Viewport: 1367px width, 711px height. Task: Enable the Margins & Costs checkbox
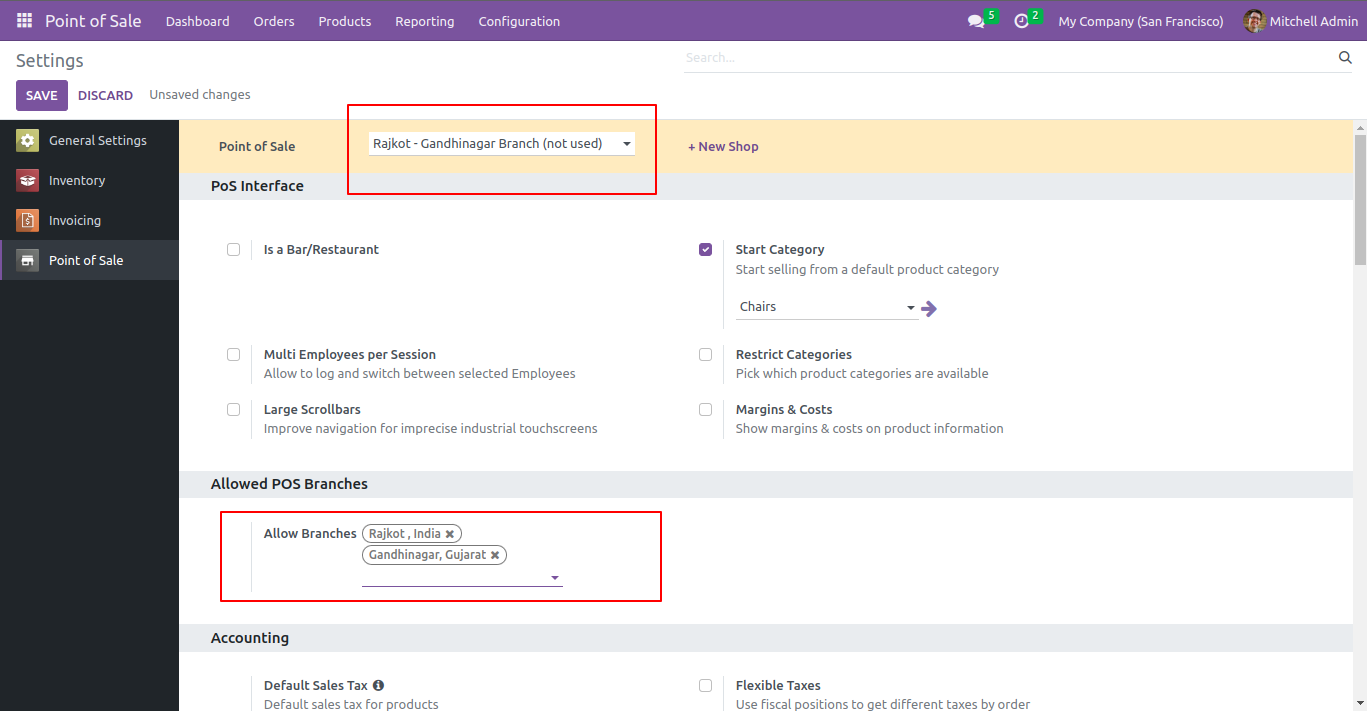coord(706,410)
